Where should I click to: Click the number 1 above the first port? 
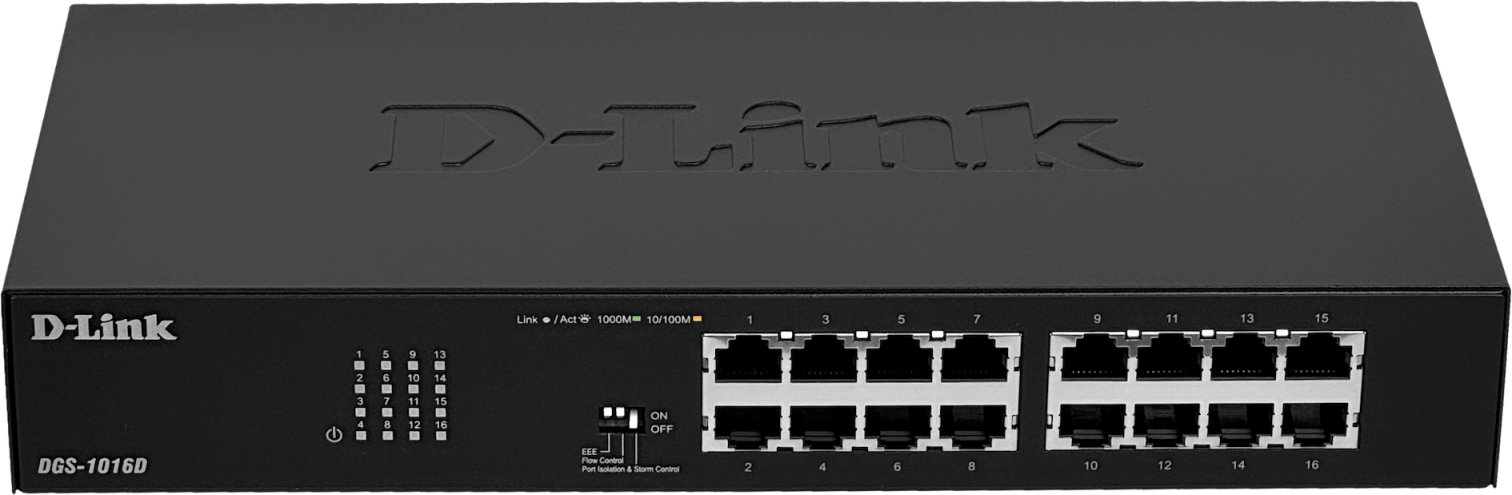click(750, 319)
